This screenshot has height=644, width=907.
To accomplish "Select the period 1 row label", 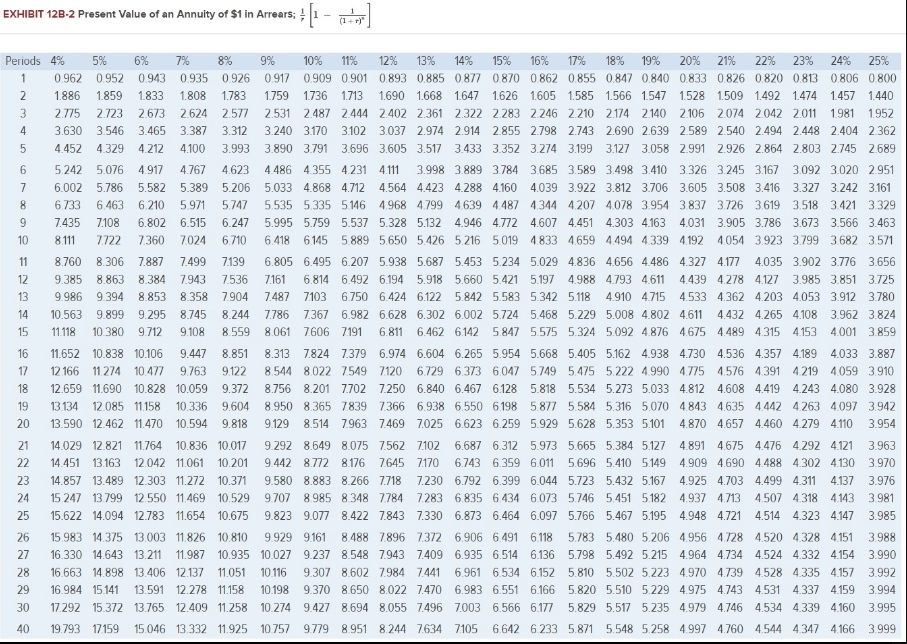I will click(x=23, y=78).
